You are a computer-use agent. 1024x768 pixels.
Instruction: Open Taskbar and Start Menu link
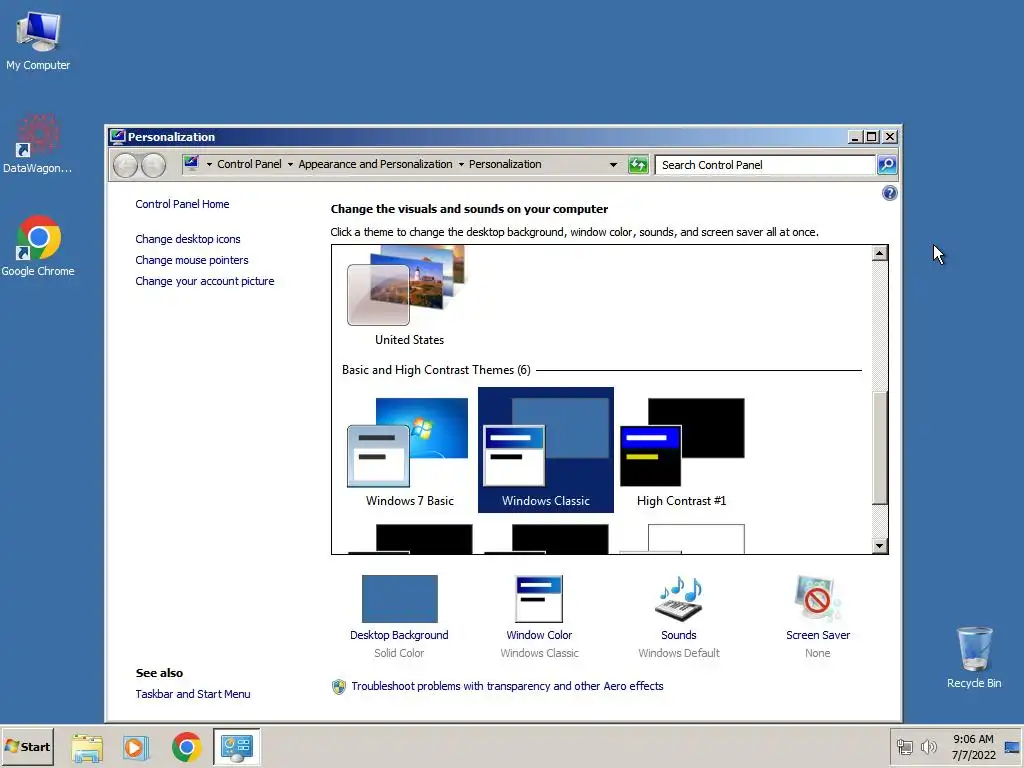coord(193,694)
